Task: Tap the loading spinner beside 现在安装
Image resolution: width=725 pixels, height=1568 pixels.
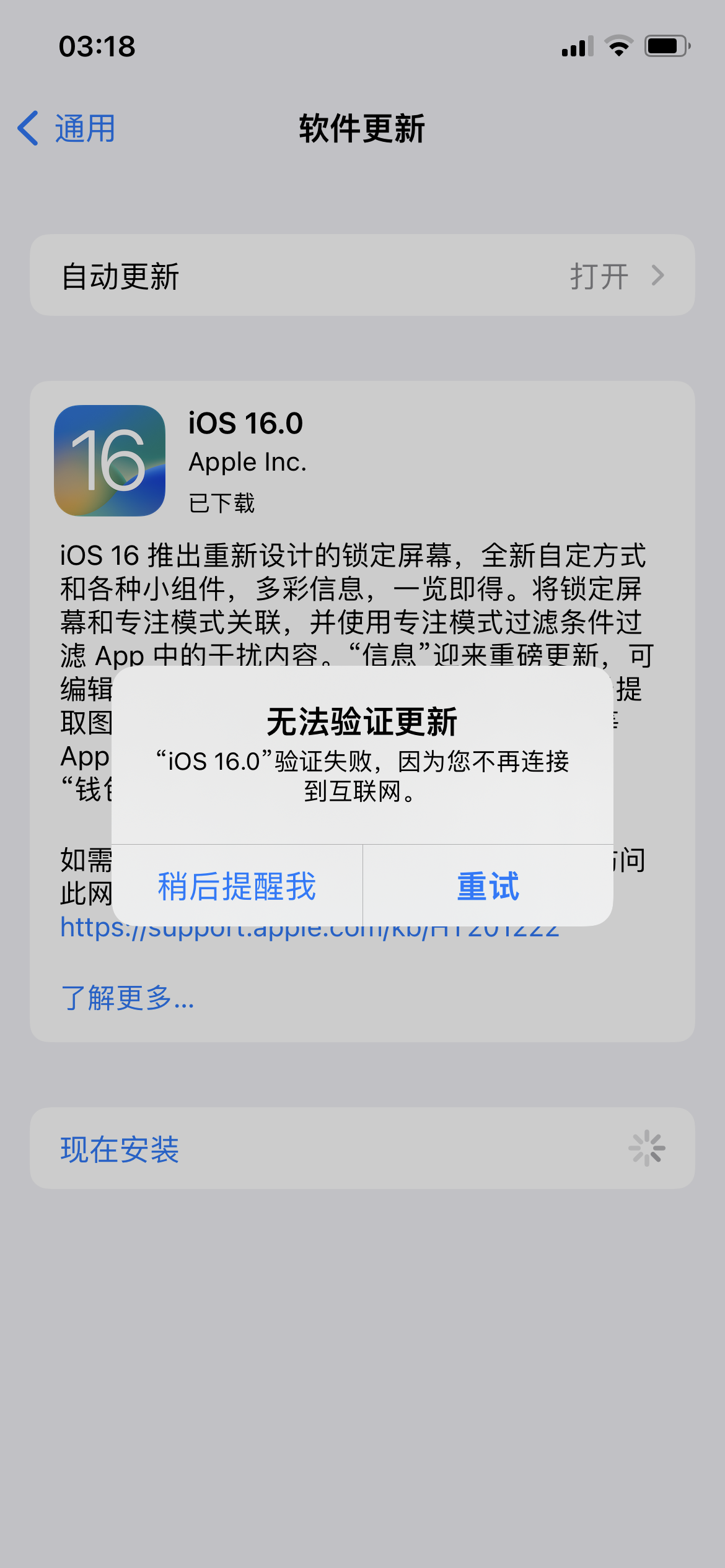Action: [647, 1148]
